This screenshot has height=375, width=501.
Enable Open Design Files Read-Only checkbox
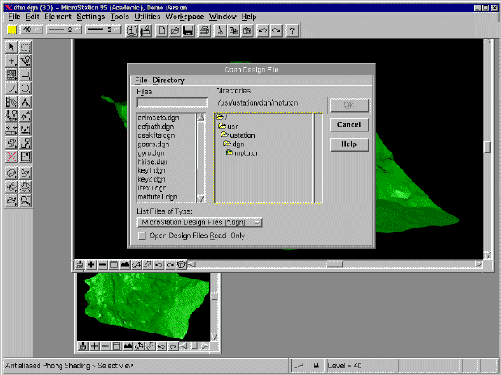pos(142,236)
